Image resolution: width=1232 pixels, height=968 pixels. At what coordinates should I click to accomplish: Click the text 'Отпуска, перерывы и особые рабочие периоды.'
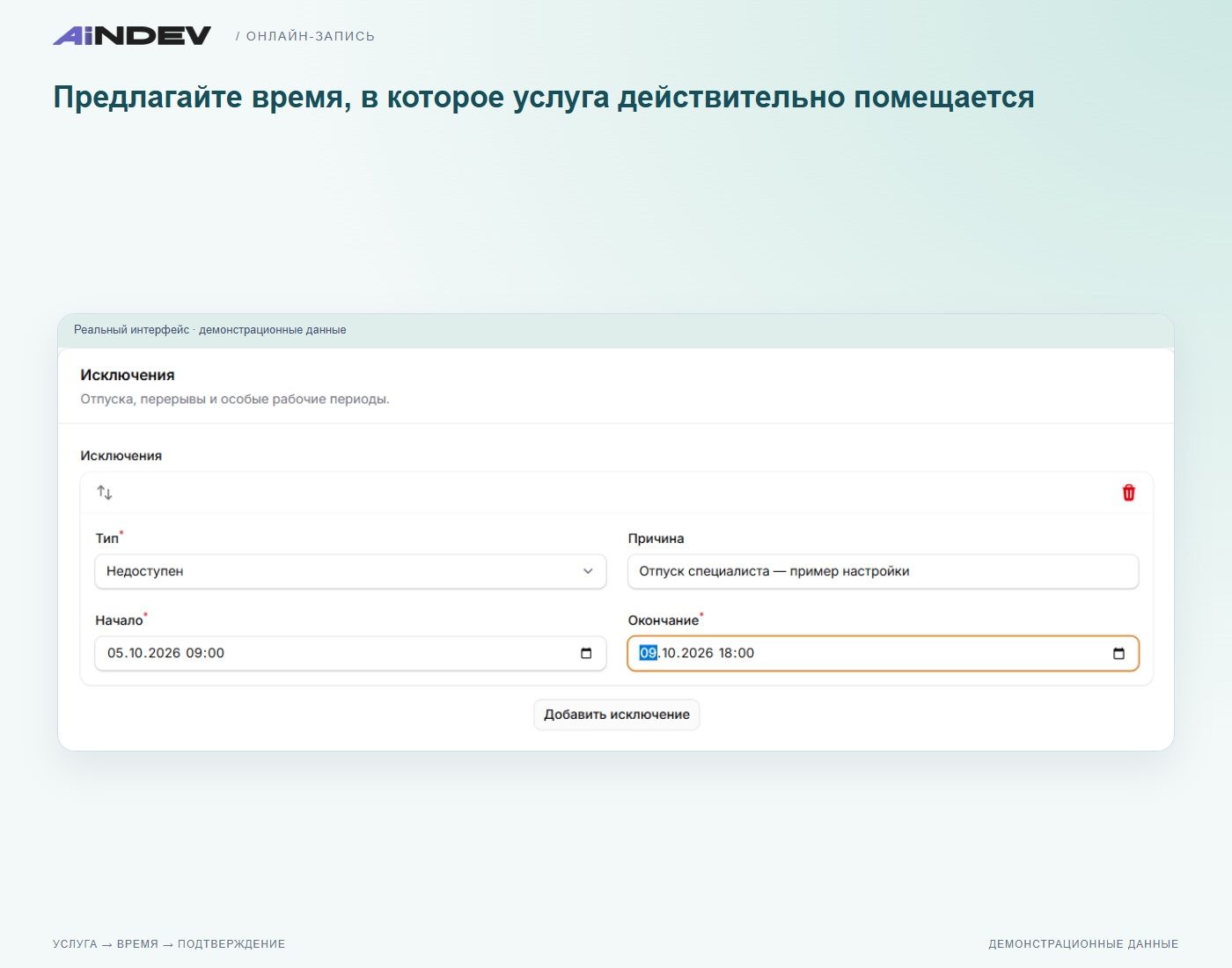[235, 399]
